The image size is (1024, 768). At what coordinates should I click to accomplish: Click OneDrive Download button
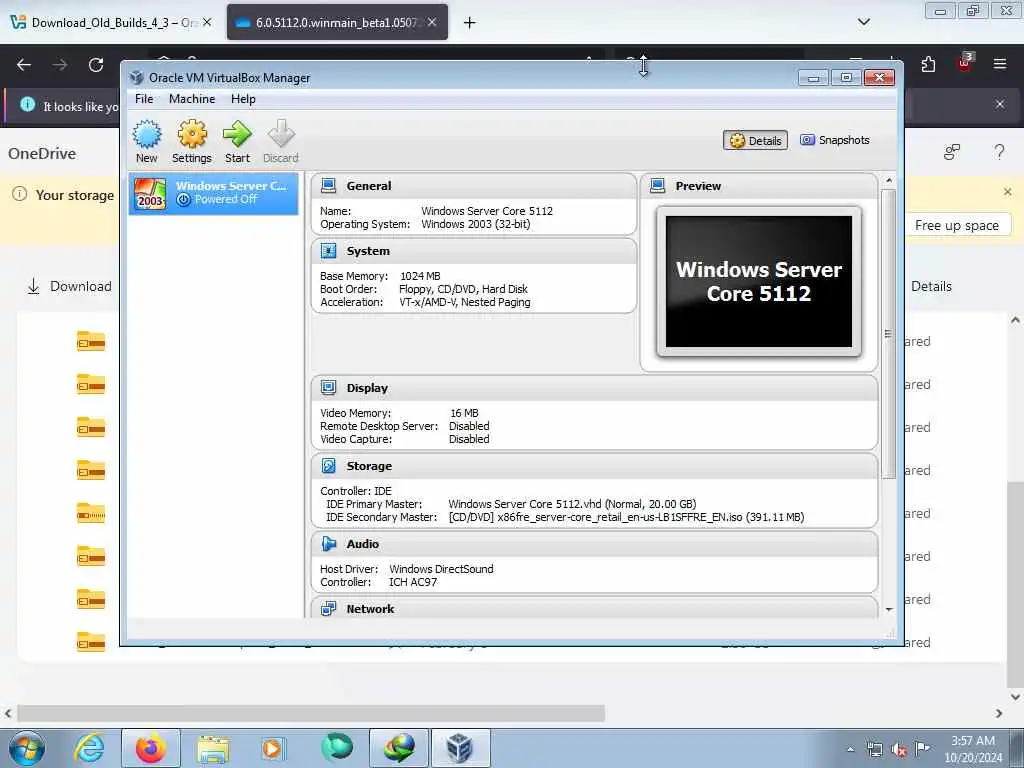pos(70,286)
